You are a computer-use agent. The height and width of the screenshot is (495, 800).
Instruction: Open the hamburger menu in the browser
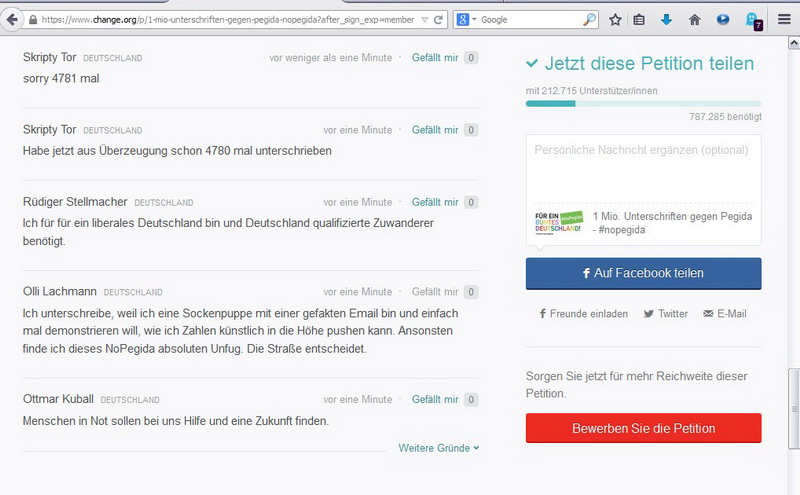click(x=784, y=20)
